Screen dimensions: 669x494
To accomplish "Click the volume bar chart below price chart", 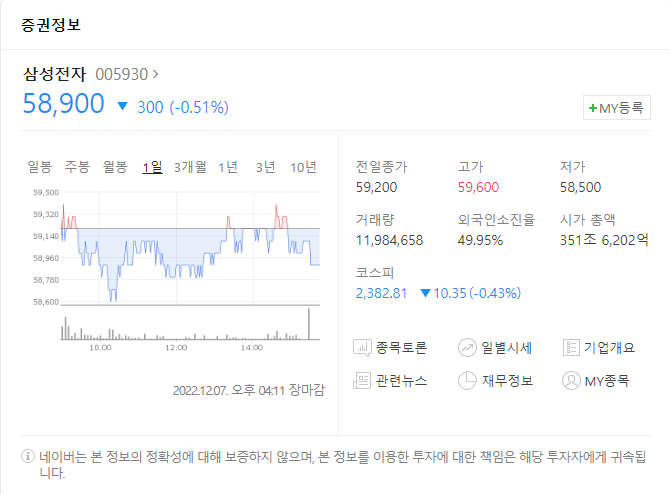I will tap(190, 324).
